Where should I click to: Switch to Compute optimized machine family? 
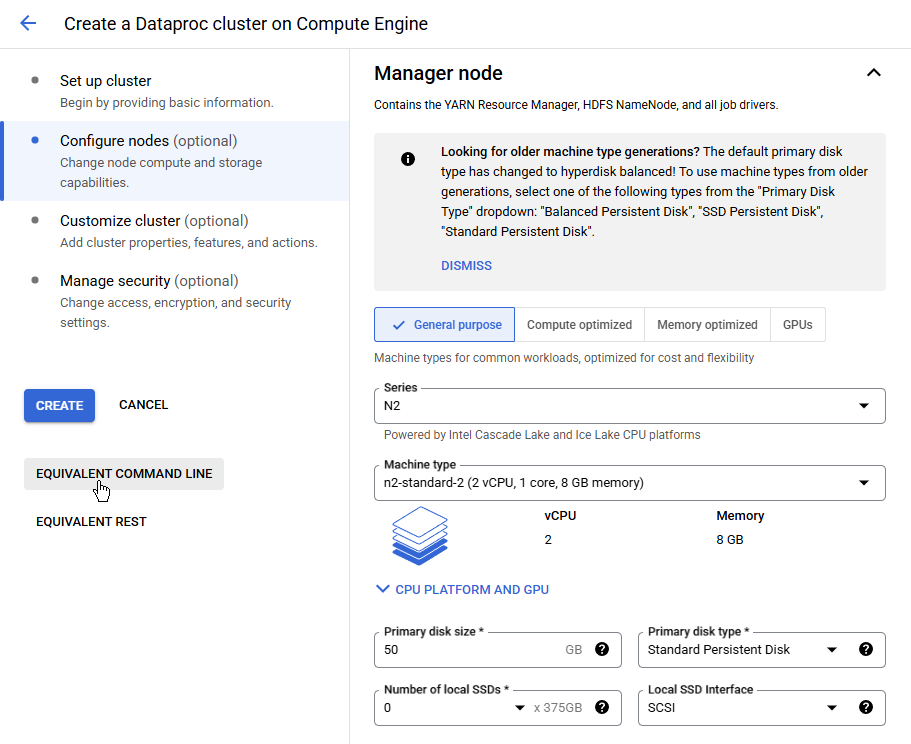click(579, 325)
